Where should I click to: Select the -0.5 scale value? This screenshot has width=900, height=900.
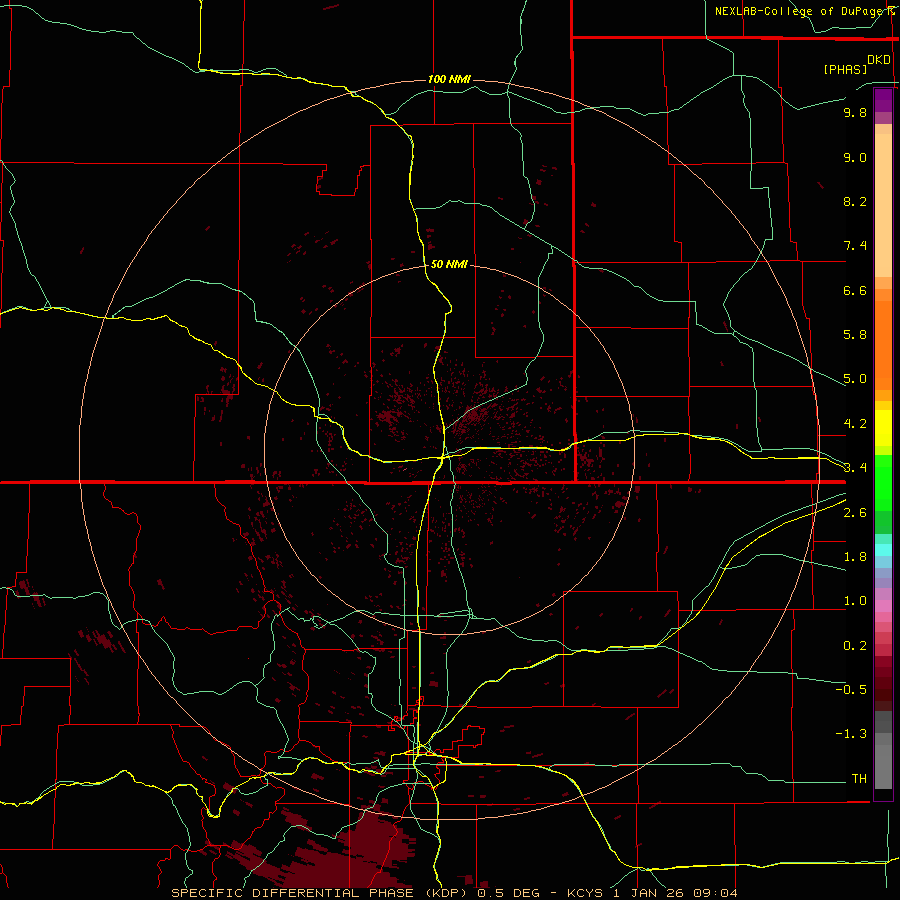point(851,690)
